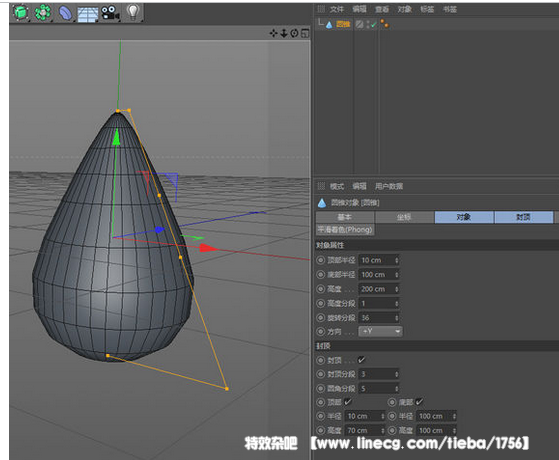
Task: Open the green array generator tool
Action: click(43, 13)
